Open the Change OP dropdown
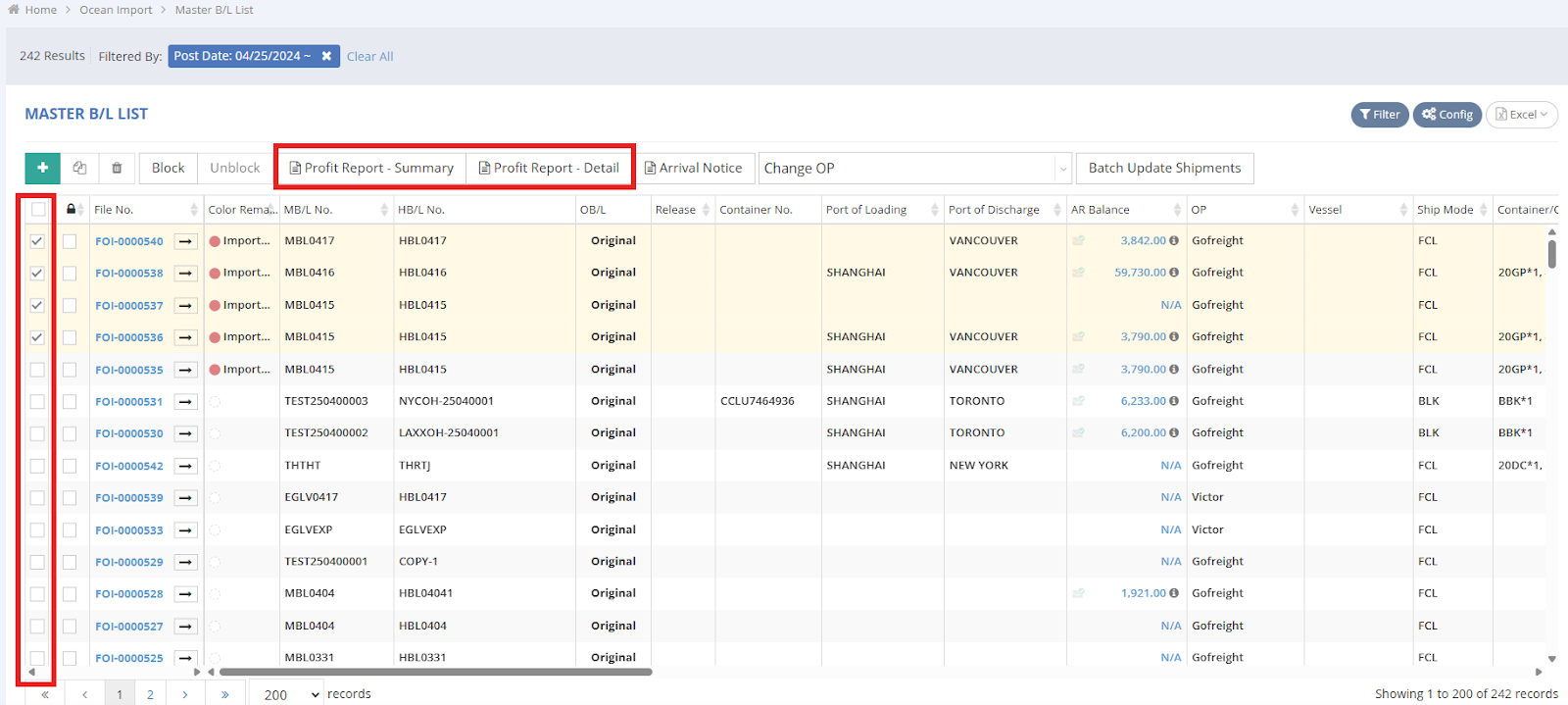 pyautogui.click(x=913, y=168)
